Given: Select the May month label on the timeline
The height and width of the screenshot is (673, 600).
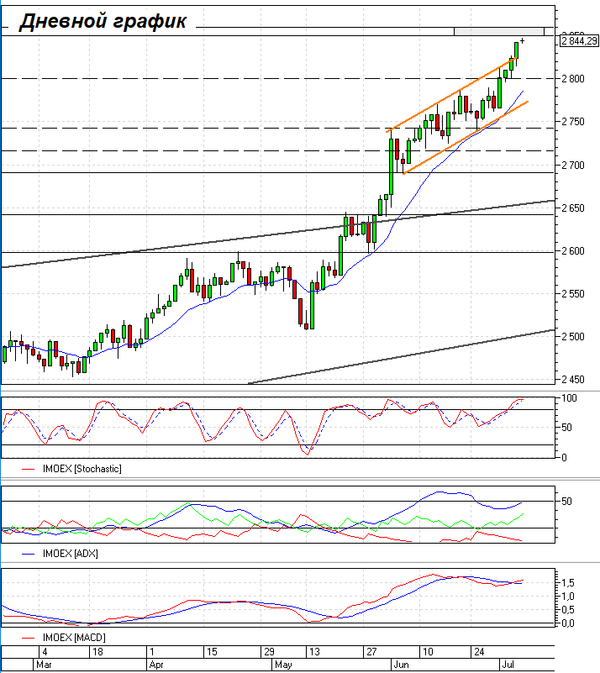Looking at the screenshot, I should point(283,665).
